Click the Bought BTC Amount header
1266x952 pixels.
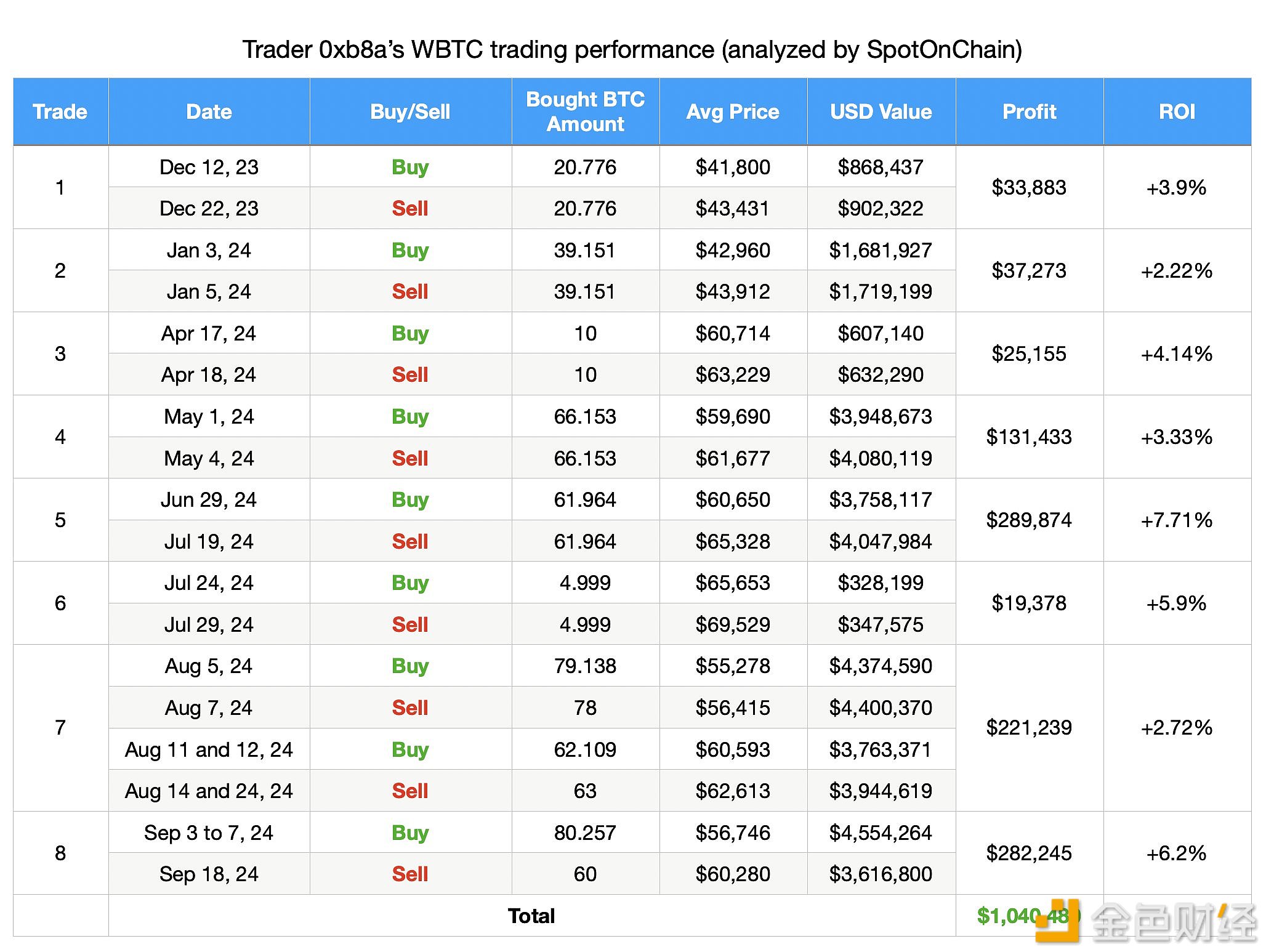click(585, 112)
